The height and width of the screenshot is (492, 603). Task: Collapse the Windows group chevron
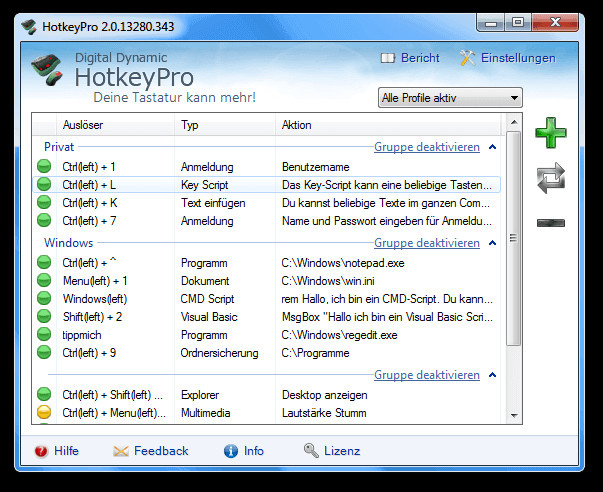point(492,243)
